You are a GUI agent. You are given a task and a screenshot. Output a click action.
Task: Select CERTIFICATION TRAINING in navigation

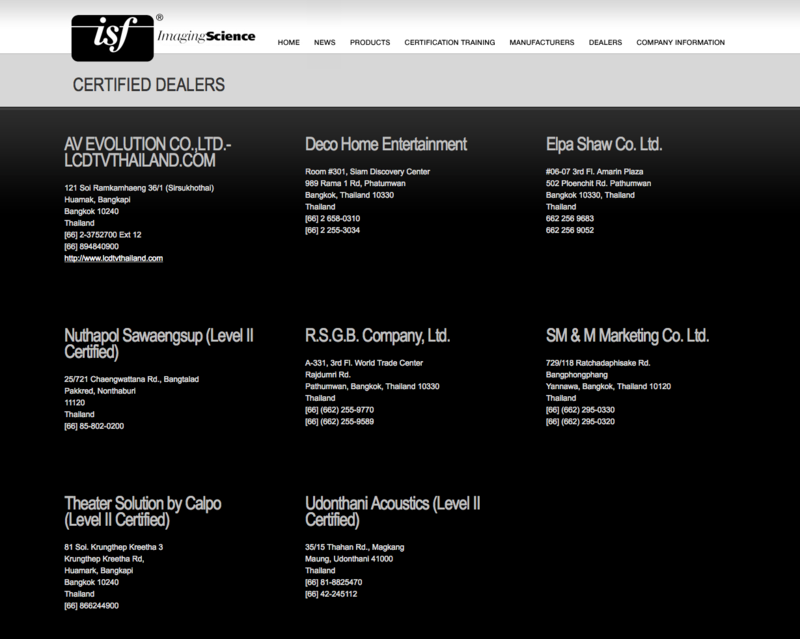click(449, 42)
